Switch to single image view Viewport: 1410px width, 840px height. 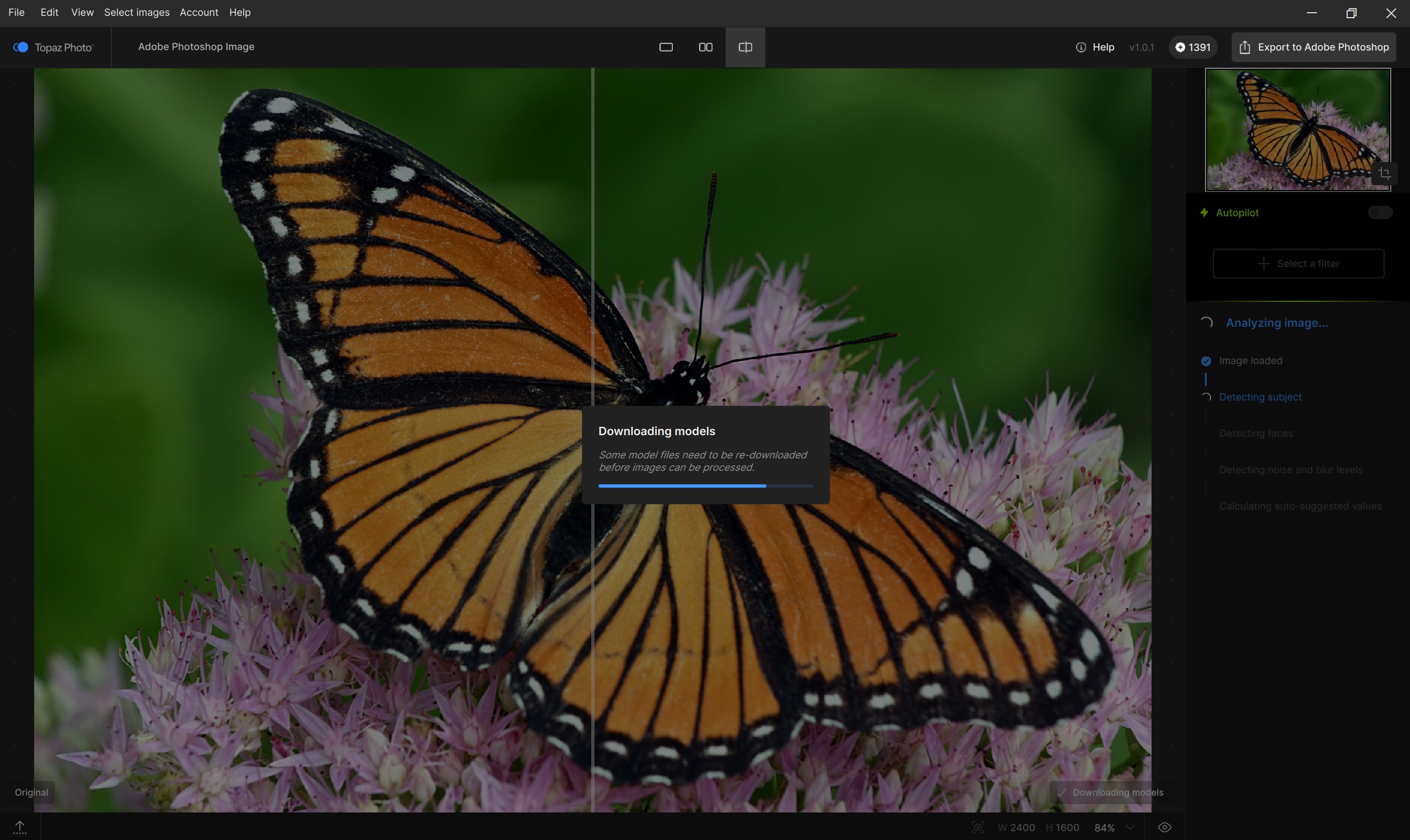(x=666, y=47)
